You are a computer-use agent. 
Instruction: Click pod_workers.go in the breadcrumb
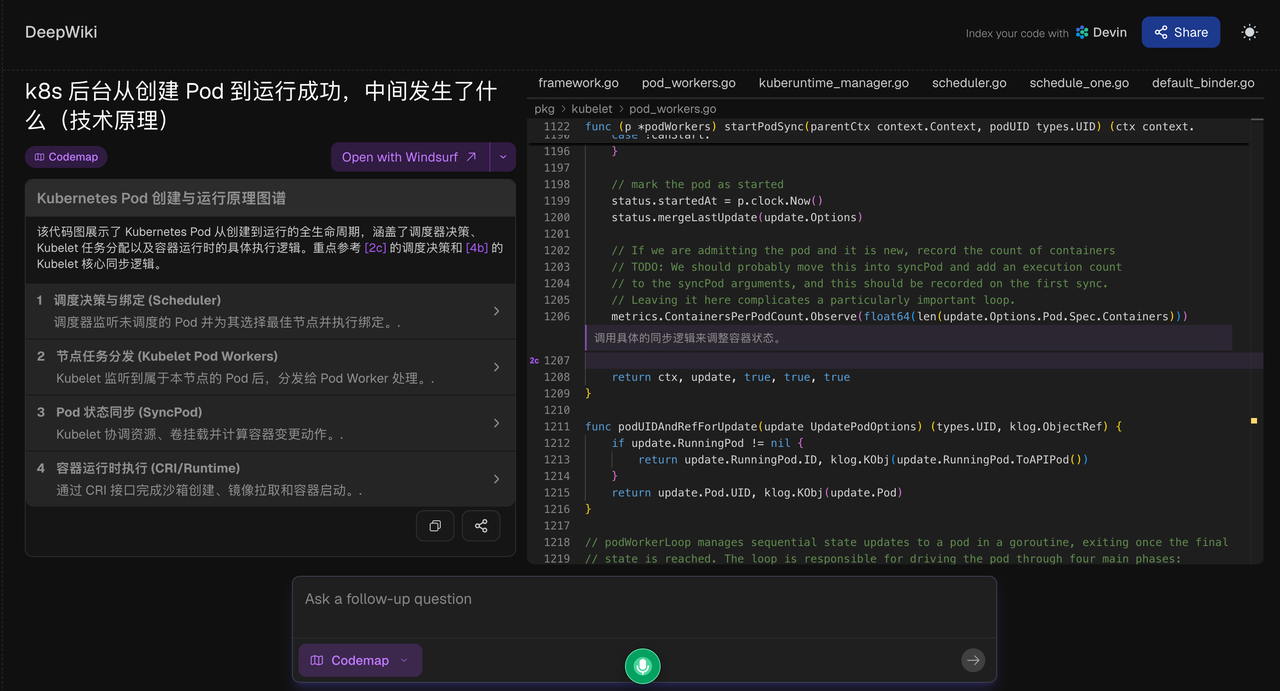click(672, 109)
